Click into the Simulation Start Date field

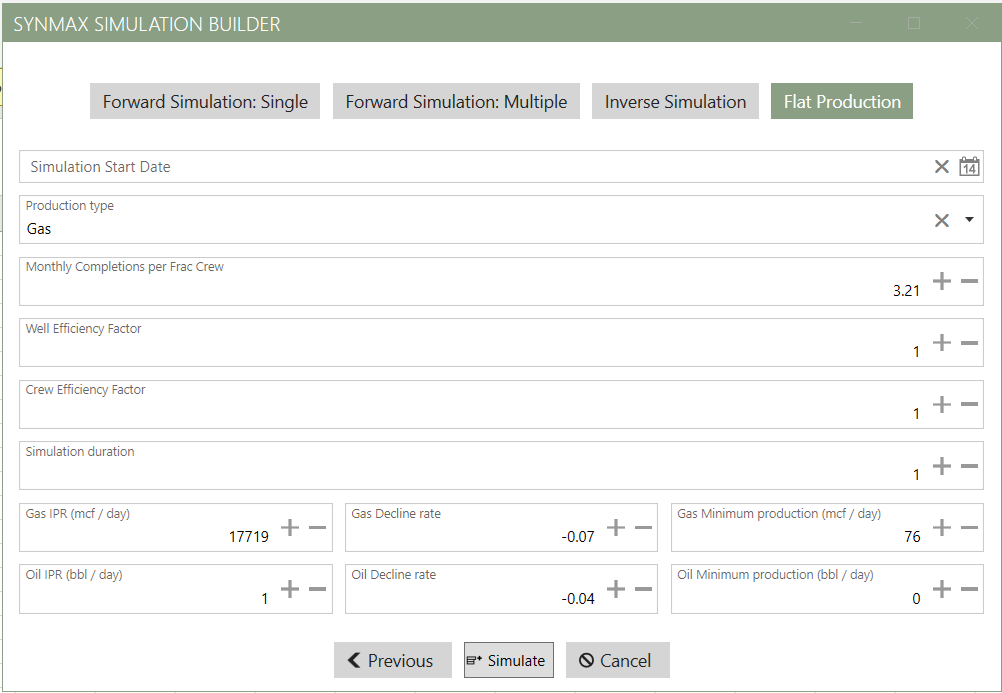470,167
